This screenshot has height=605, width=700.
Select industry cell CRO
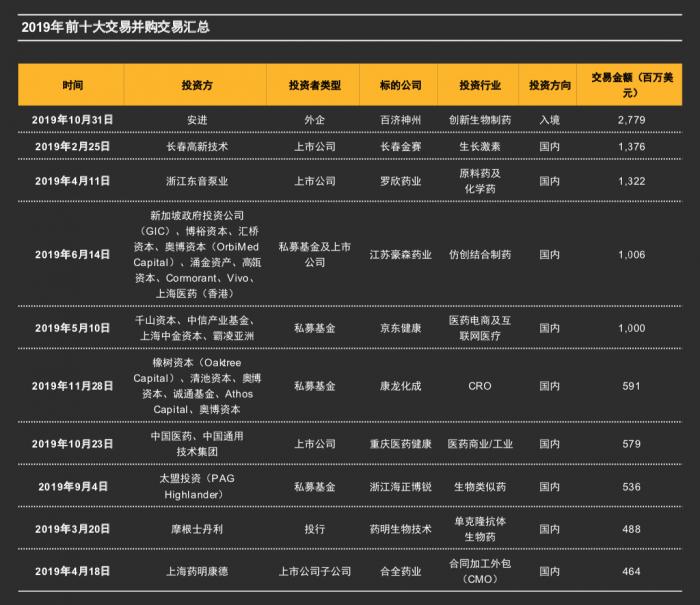[480, 386]
